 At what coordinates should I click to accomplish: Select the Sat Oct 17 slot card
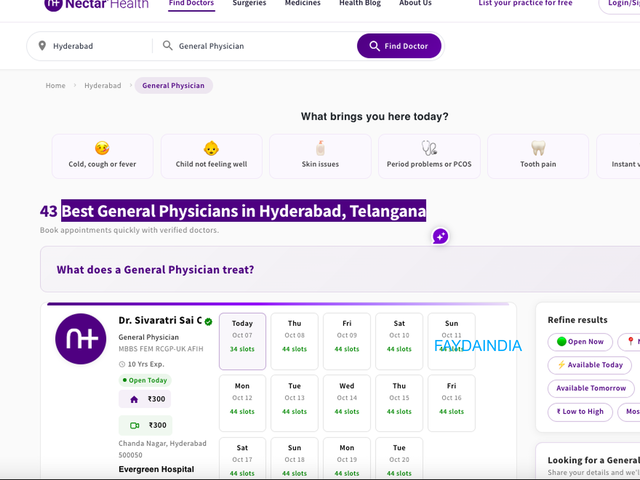[x=242, y=458]
